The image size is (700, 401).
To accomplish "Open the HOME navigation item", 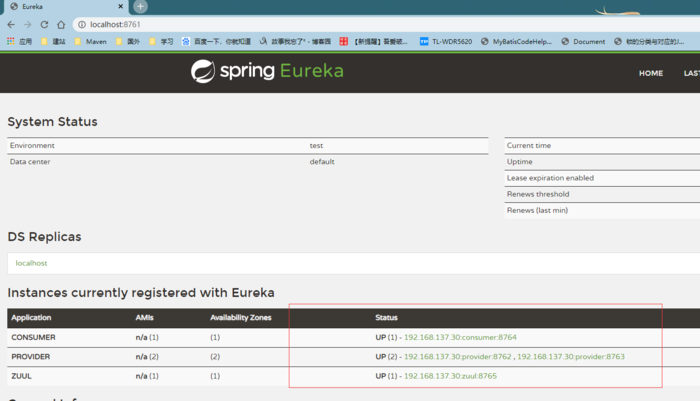I will click(651, 73).
